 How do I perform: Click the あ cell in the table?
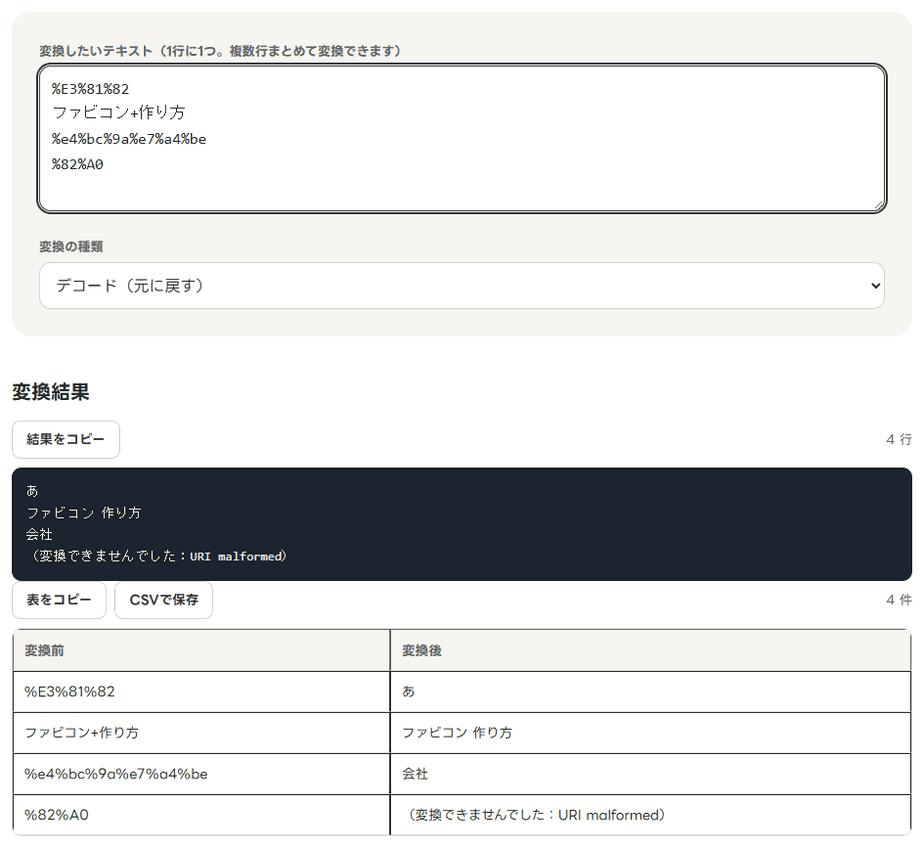point(651,692)
